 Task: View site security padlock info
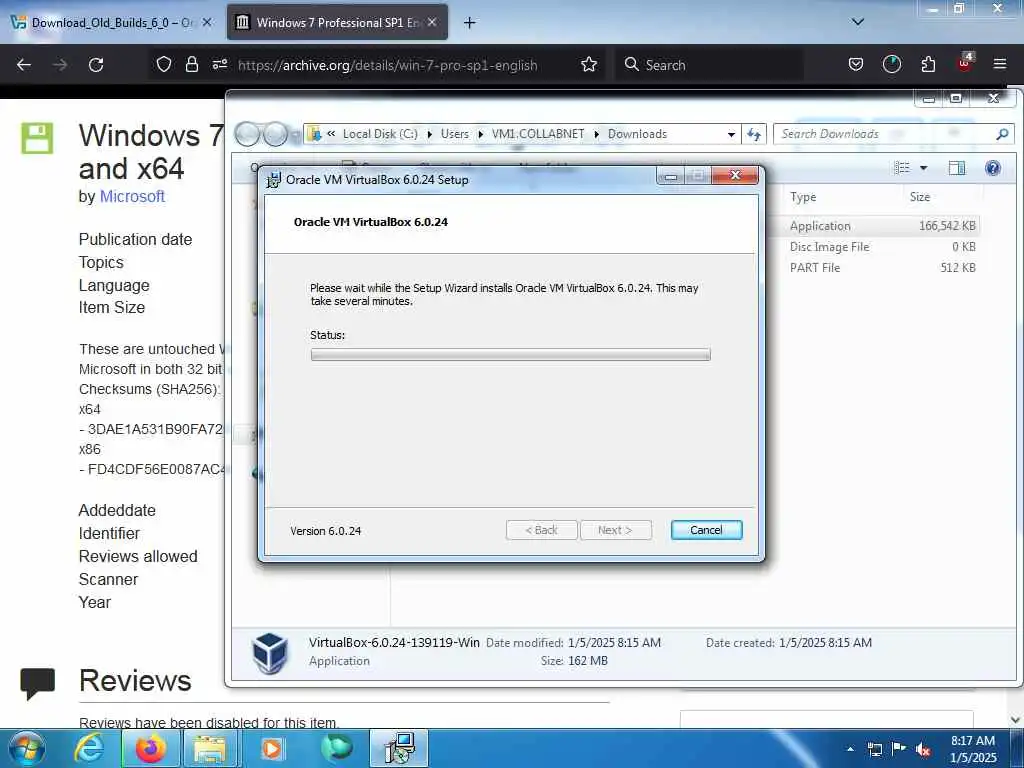click(191, 64)
